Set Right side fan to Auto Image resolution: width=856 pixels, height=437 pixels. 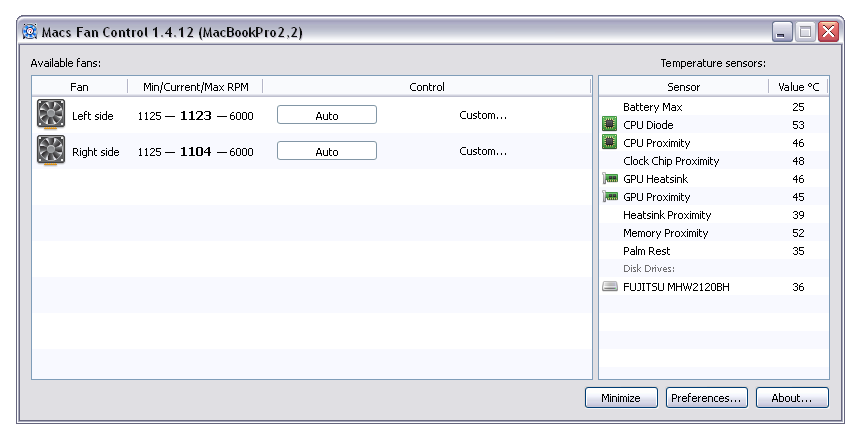[x=326, y=151]
